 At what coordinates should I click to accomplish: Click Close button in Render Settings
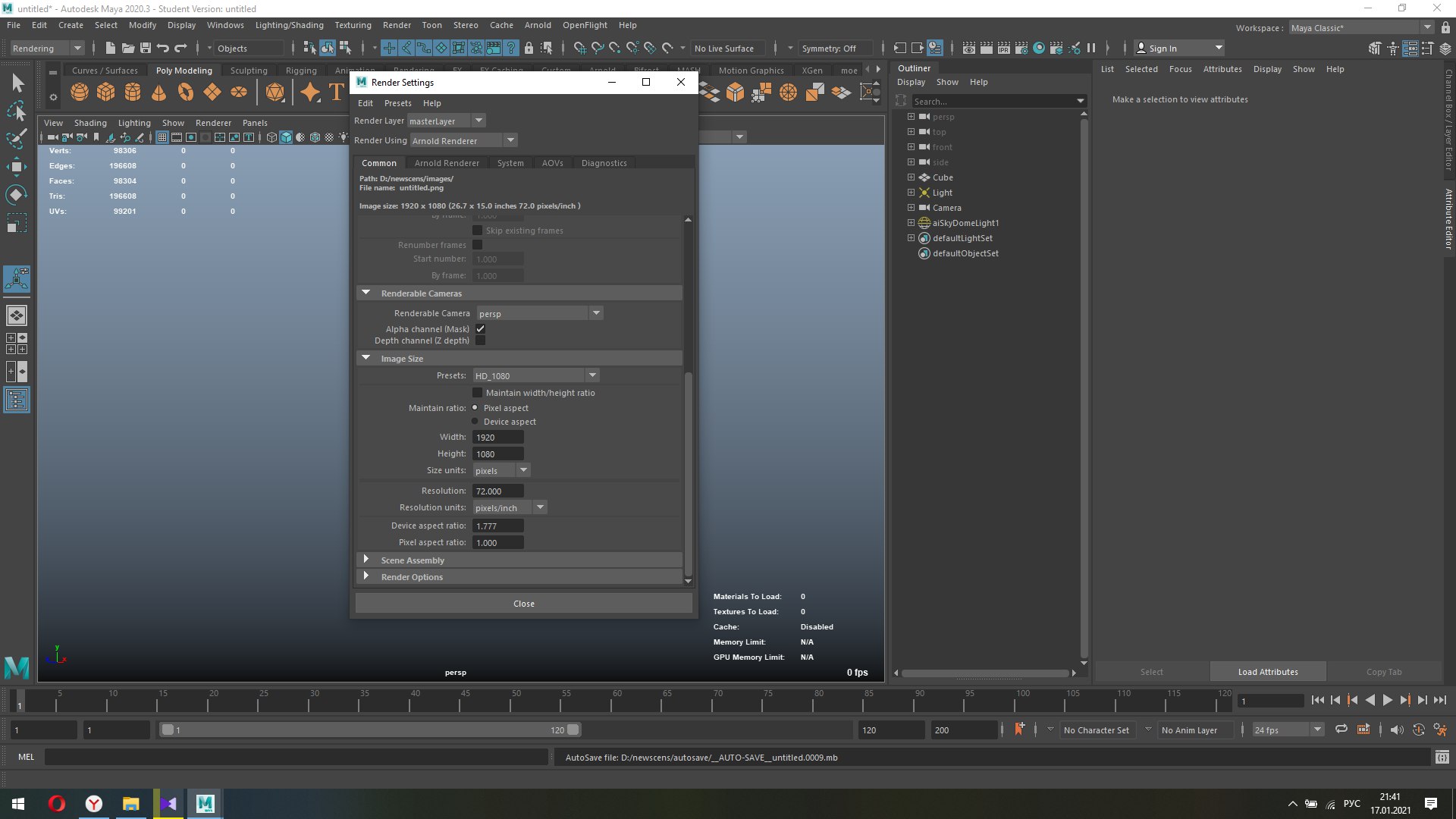click(x=523, y=604)
